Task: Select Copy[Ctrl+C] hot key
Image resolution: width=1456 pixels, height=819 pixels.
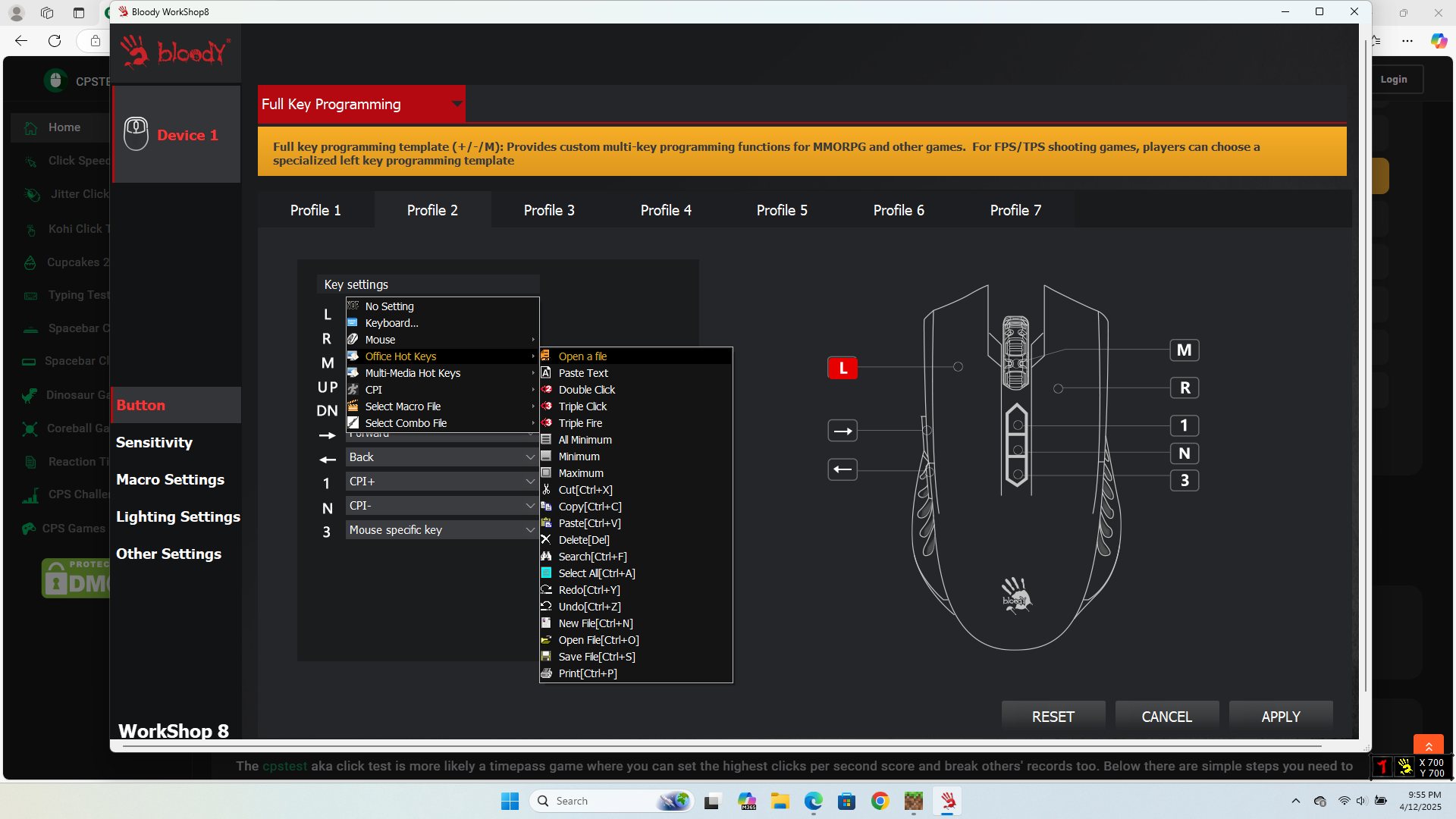Action: (635, 507)
